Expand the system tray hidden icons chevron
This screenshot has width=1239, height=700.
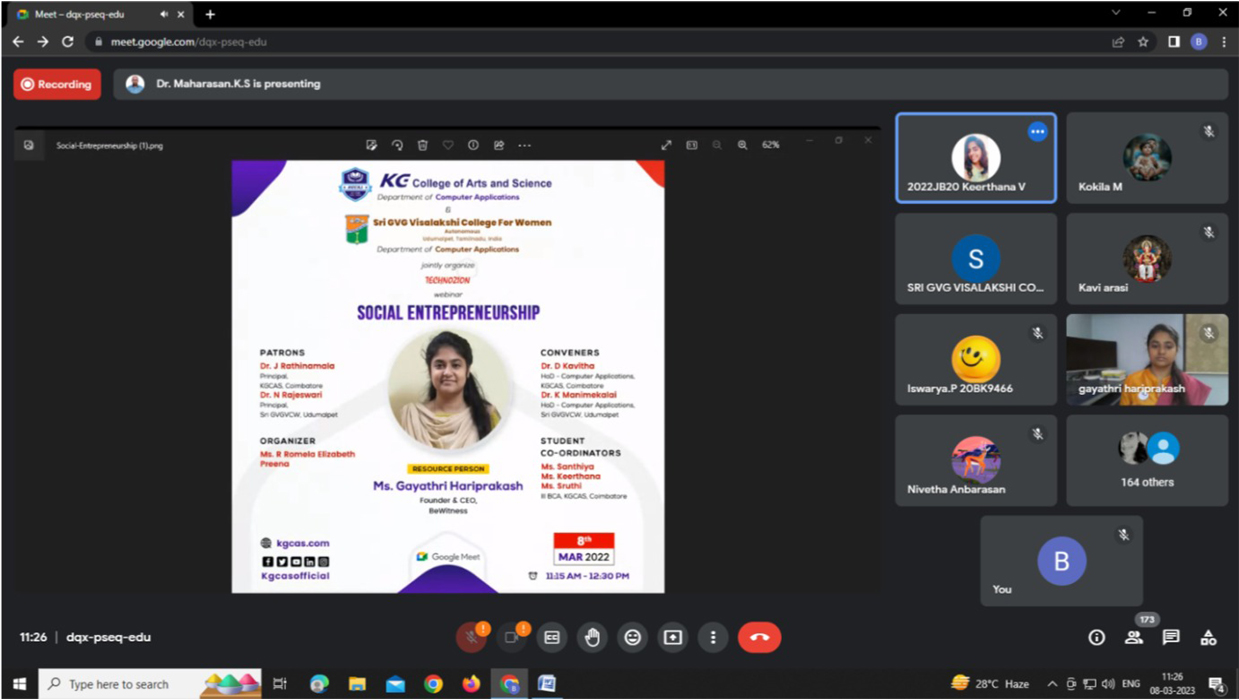coord(1052,684)
